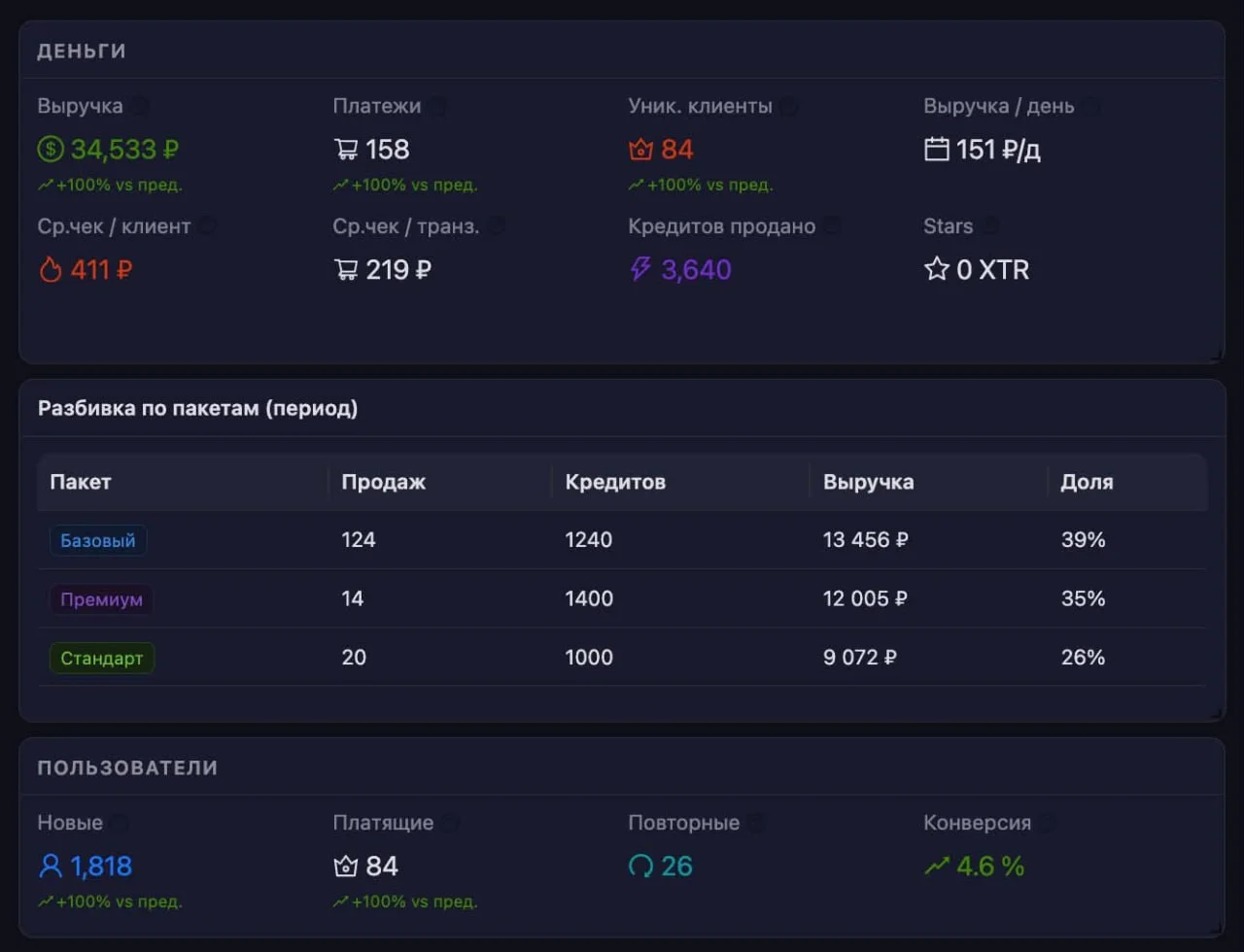Click the calendar icon beside 151 ₽/д
Screen dimensions: 1244x952
(x=936, y=150)
